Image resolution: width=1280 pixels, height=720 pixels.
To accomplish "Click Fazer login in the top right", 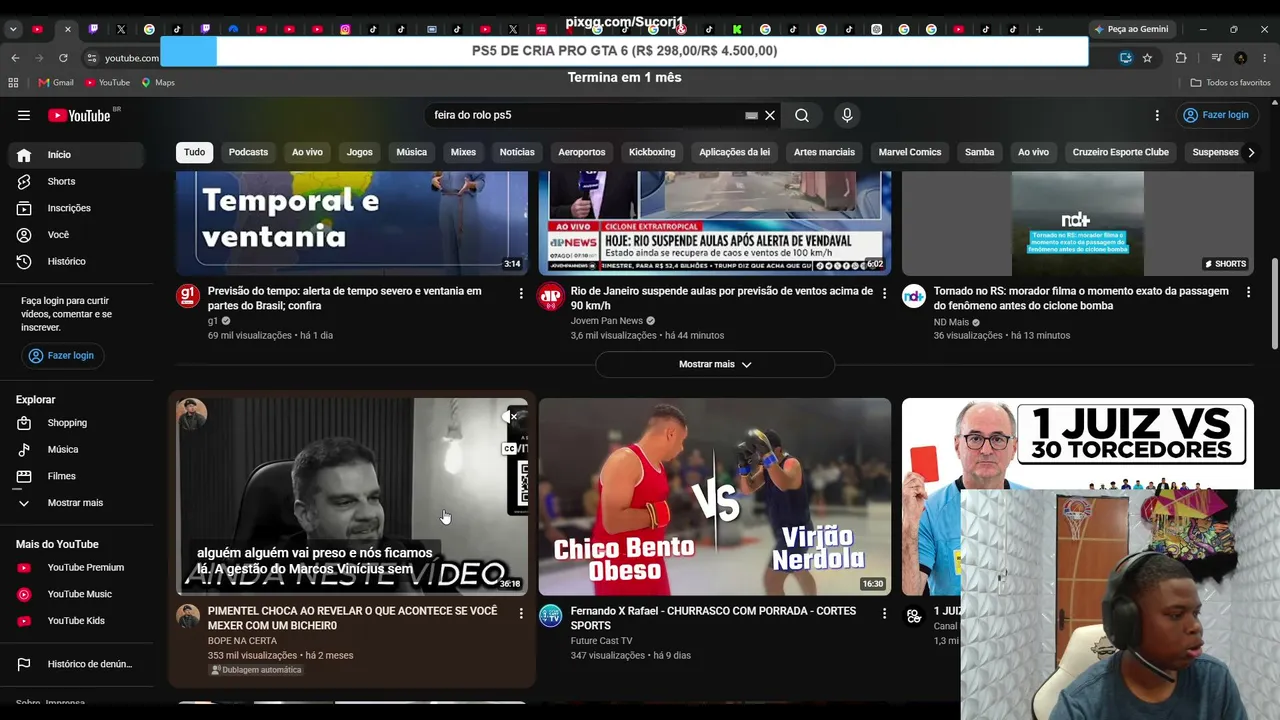I will click(1216, 115).
